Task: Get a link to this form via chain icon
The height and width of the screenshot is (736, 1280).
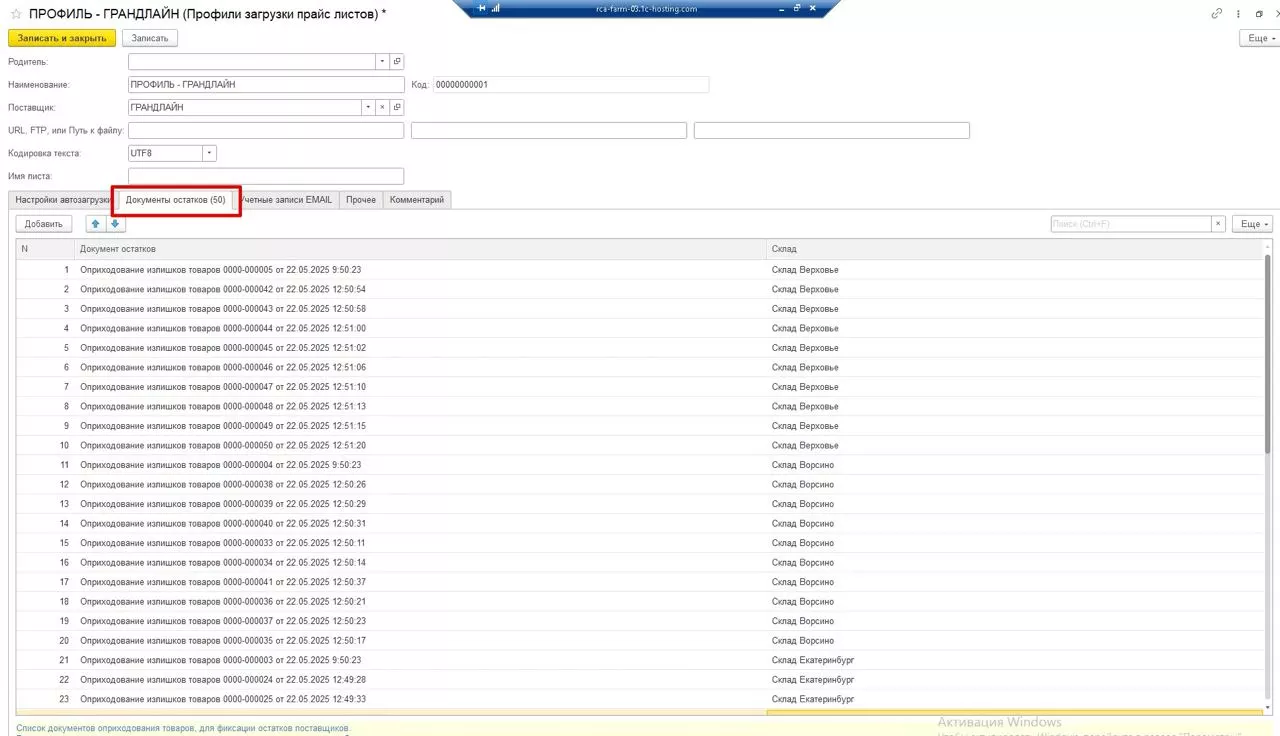Action: (1217, 14)
